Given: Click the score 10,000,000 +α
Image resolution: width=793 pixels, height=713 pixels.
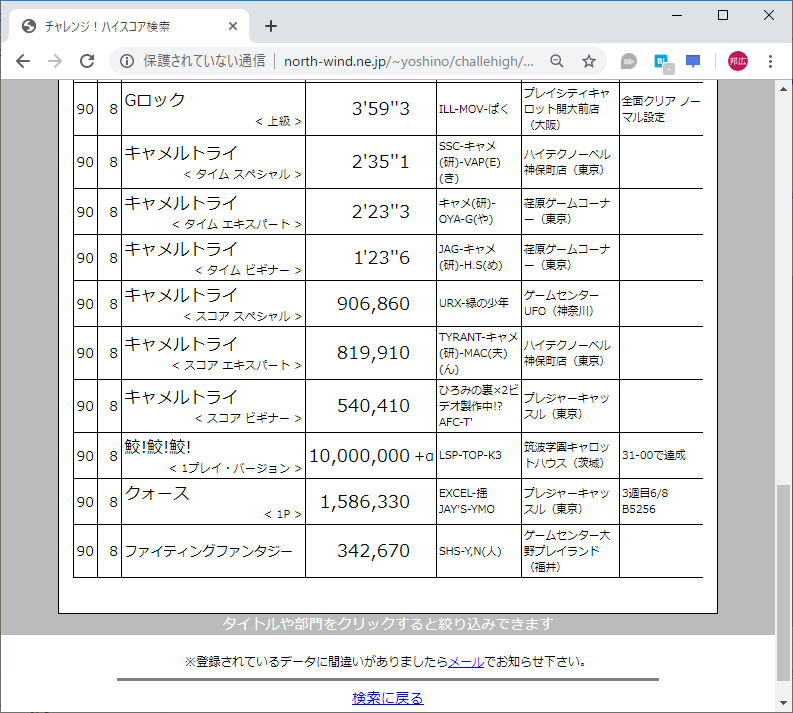Looking at the screenshot, I should (371, 456).
